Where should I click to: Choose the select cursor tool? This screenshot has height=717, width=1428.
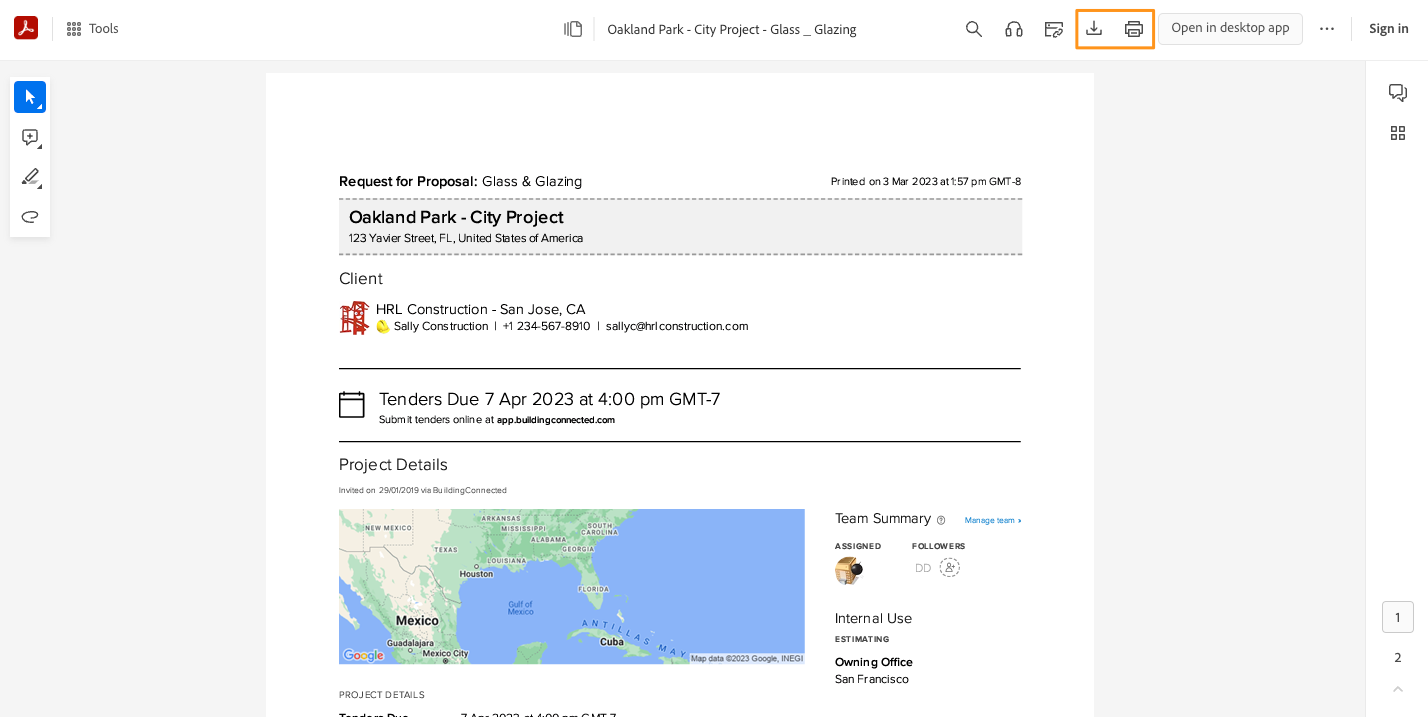pos(30,97)
